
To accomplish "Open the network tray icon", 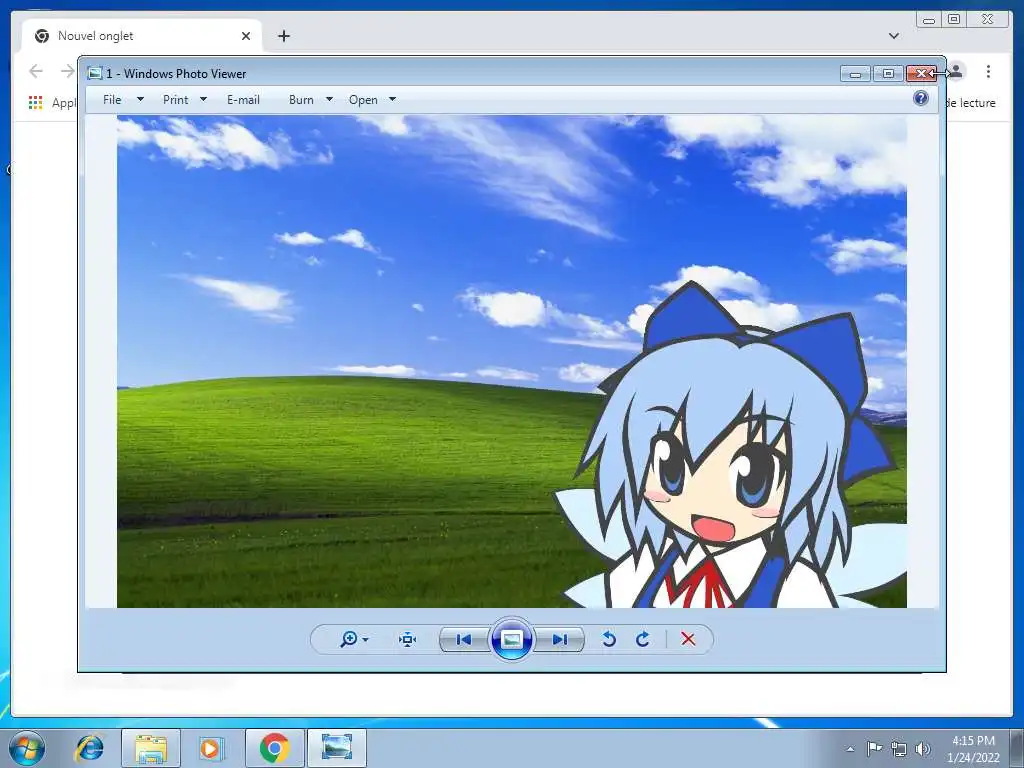I will 899,749.
